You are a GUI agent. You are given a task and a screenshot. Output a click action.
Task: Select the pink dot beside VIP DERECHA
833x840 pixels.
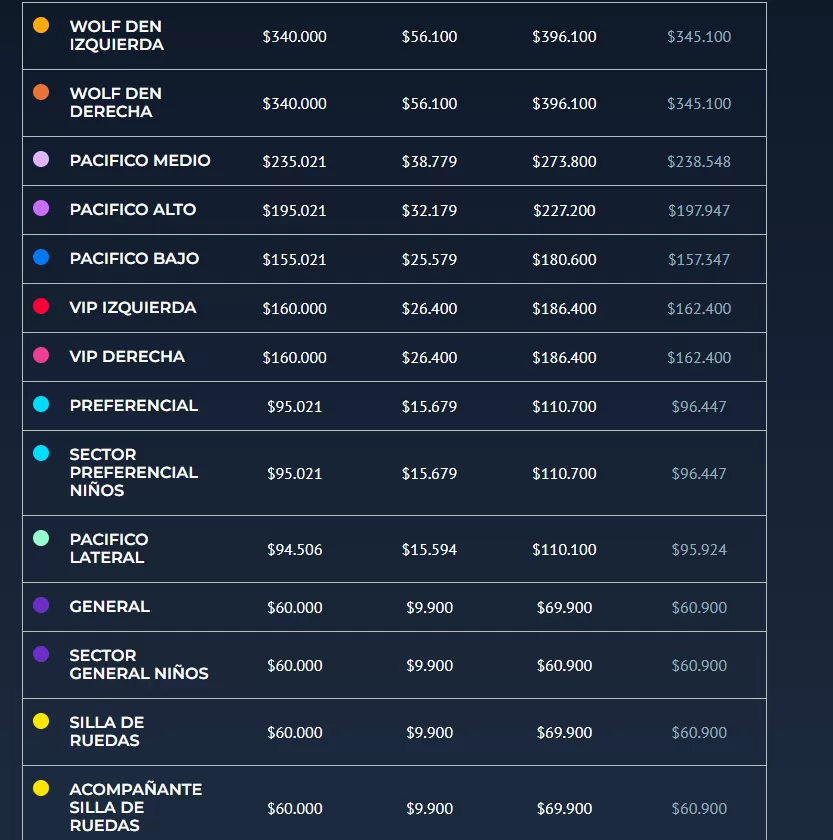41,356
